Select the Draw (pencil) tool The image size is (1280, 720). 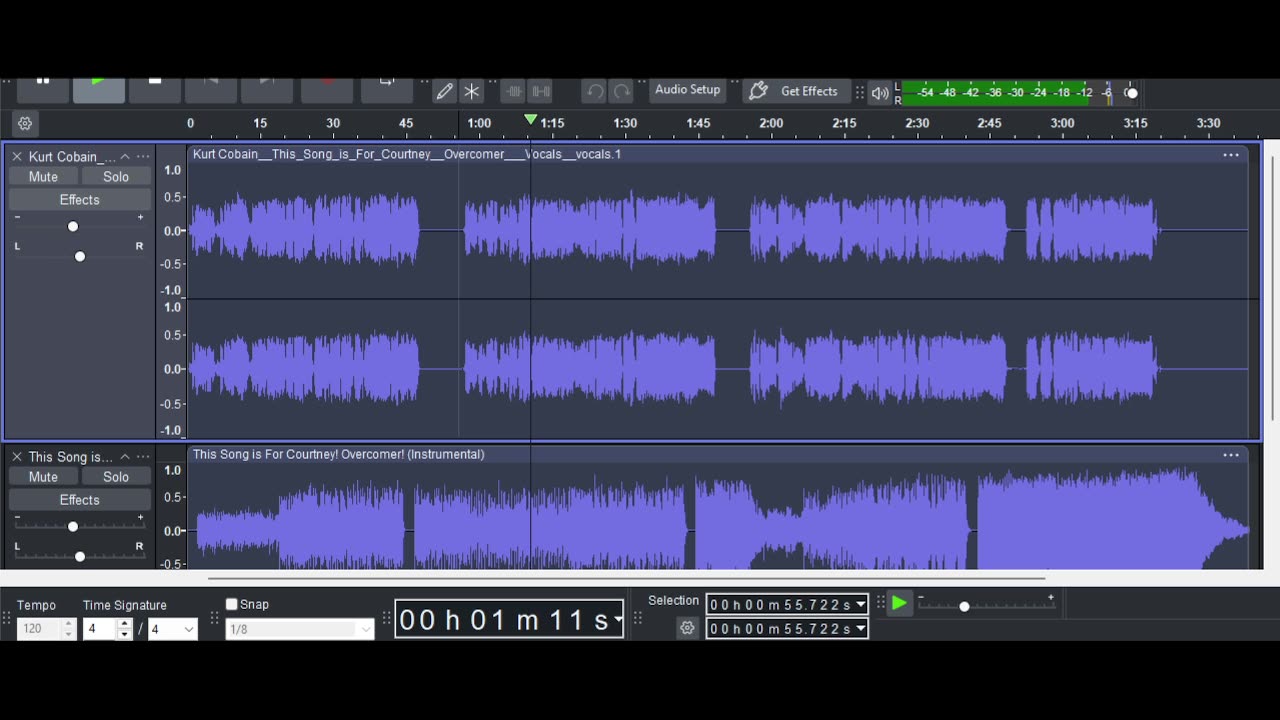pos(445,91)
